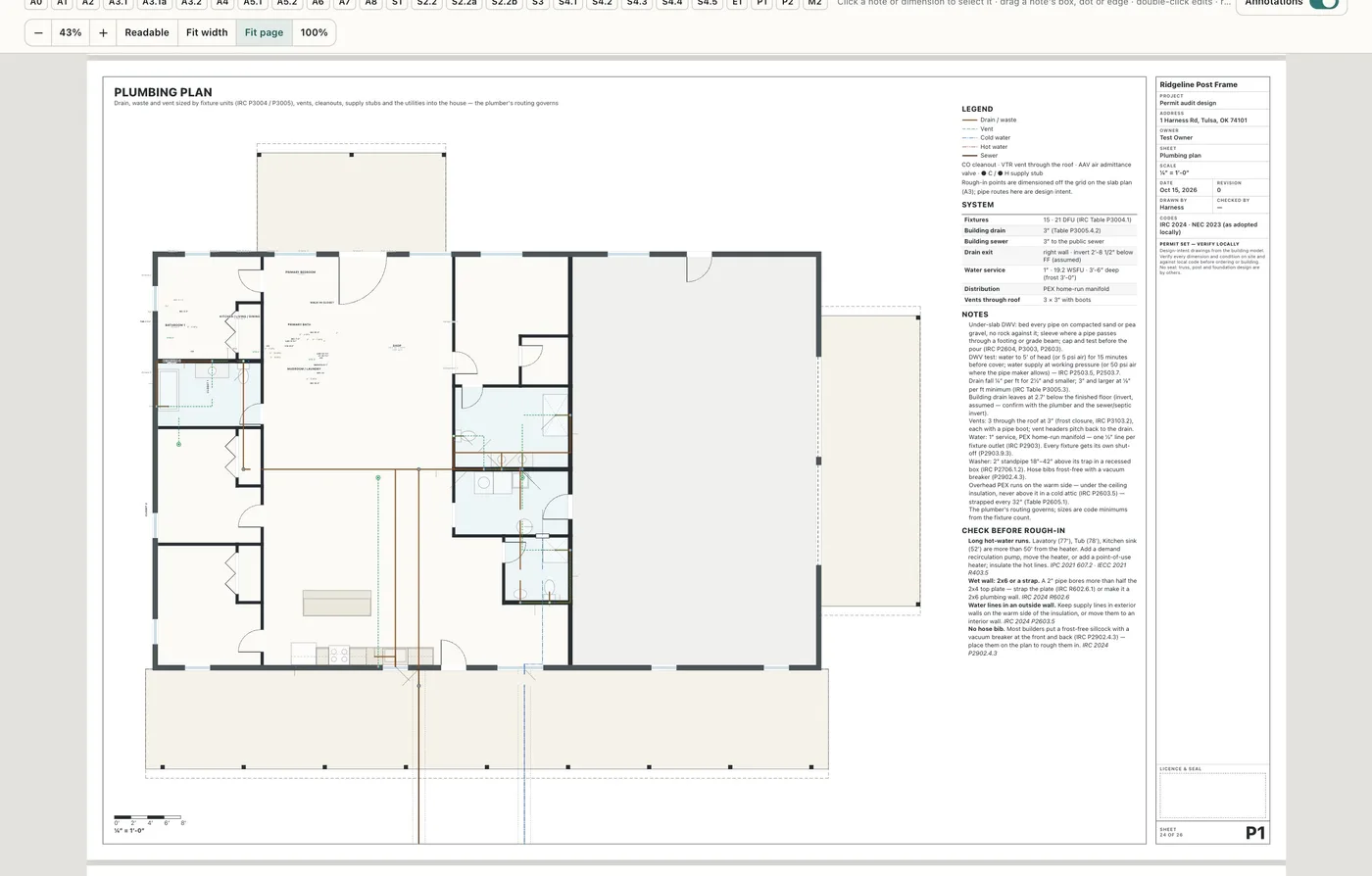
Task: Click the Licence & Seal box
Action: (1212, 795)
